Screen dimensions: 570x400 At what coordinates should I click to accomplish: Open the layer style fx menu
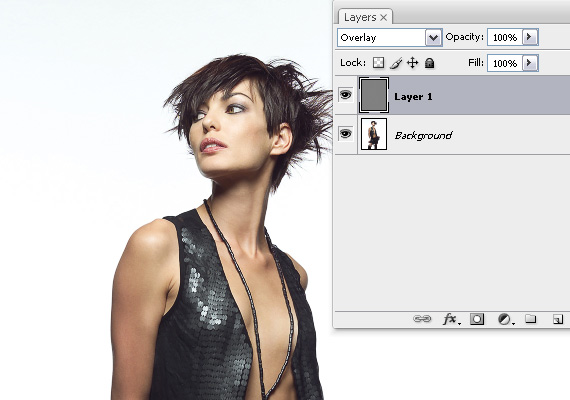[450, 319]
